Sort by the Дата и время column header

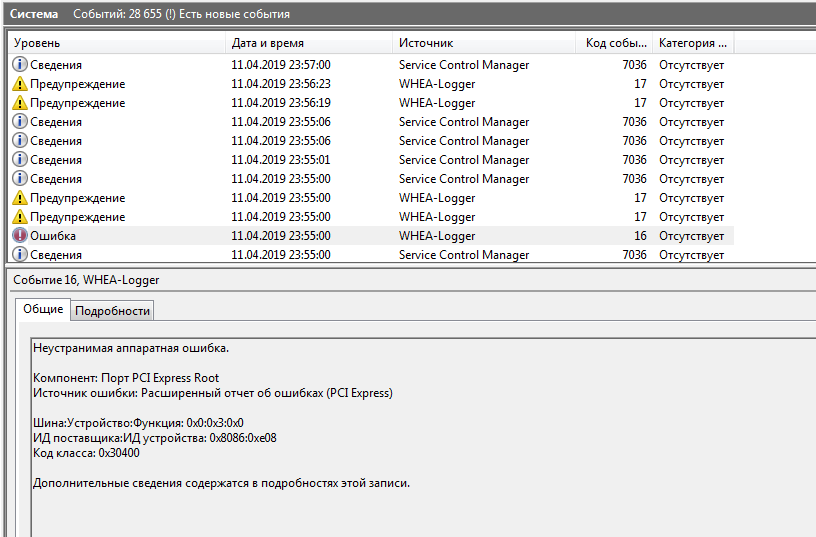click(267, 43)
